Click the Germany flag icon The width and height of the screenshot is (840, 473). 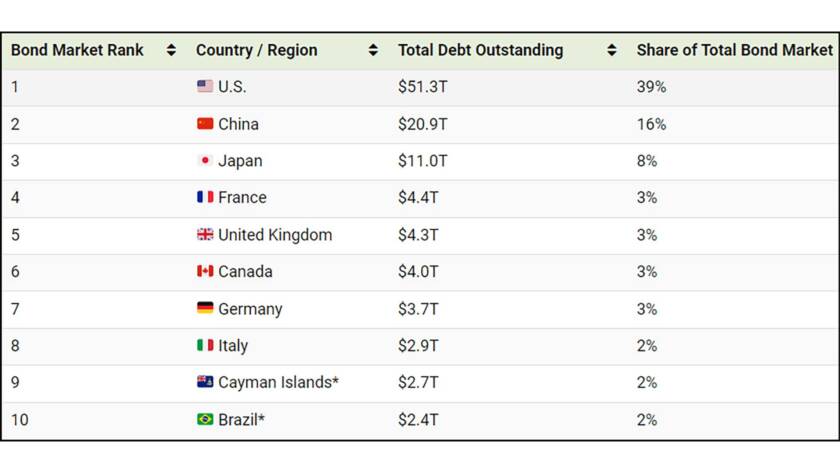[x=205, y=308]
